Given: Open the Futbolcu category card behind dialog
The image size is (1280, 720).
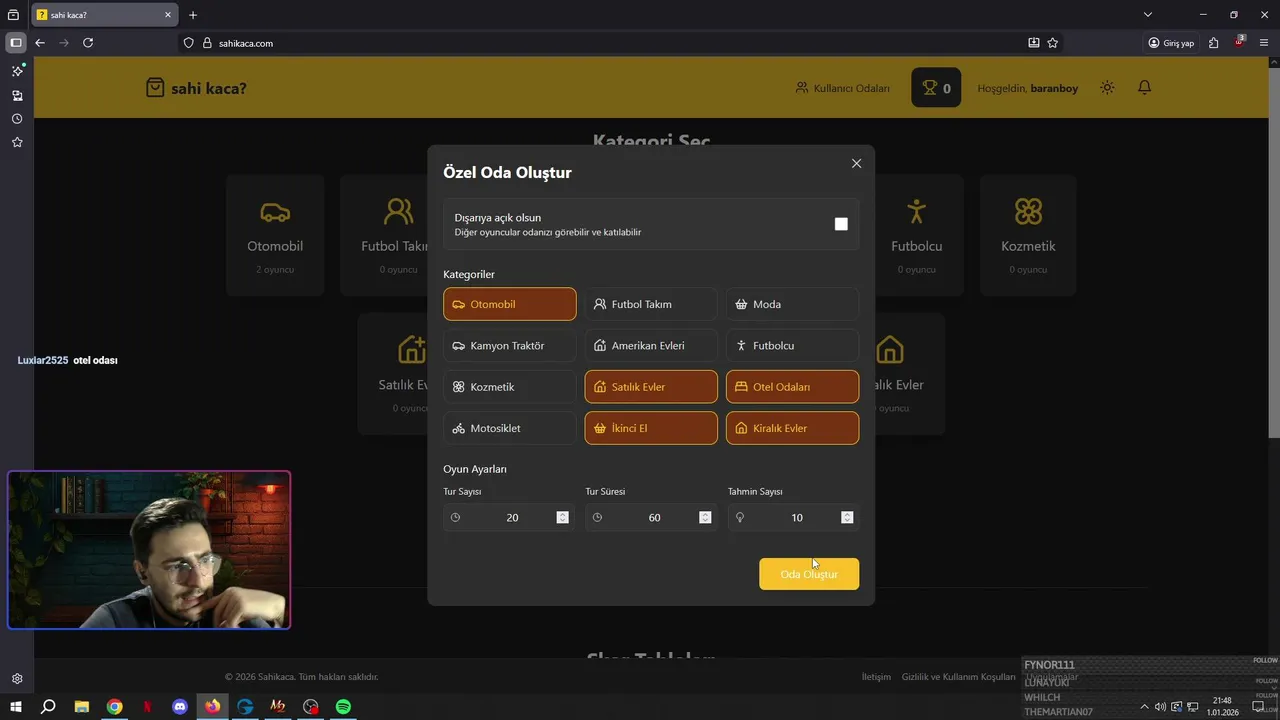Looking at the screenshot, I should pyautogui.click(x=916, y=235).
